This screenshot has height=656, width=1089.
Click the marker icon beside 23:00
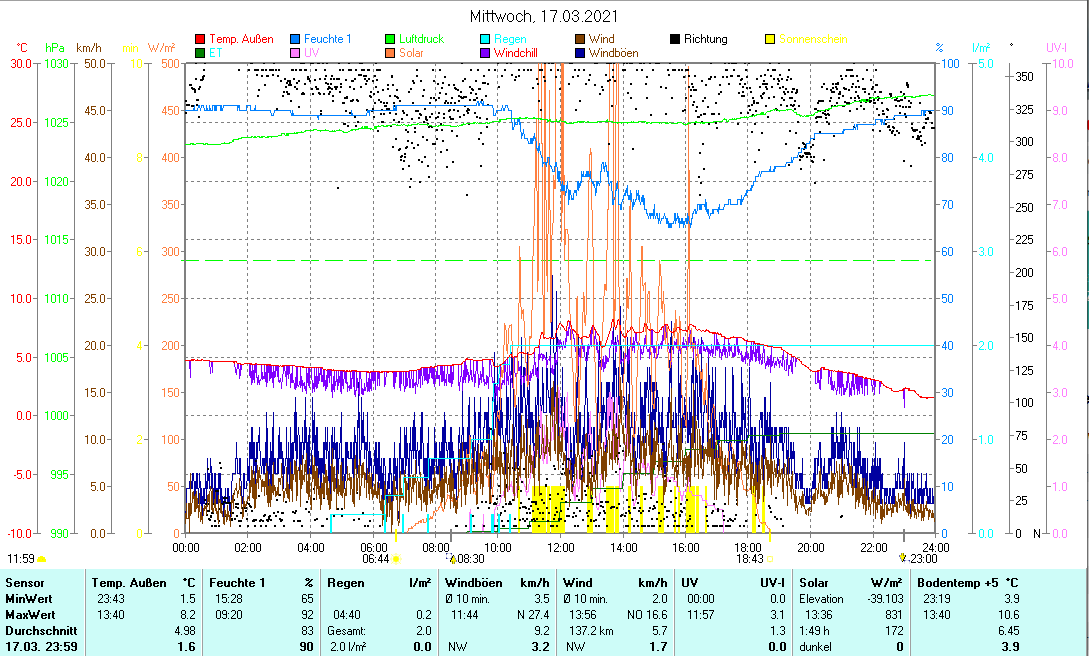[x=903, y=558]
